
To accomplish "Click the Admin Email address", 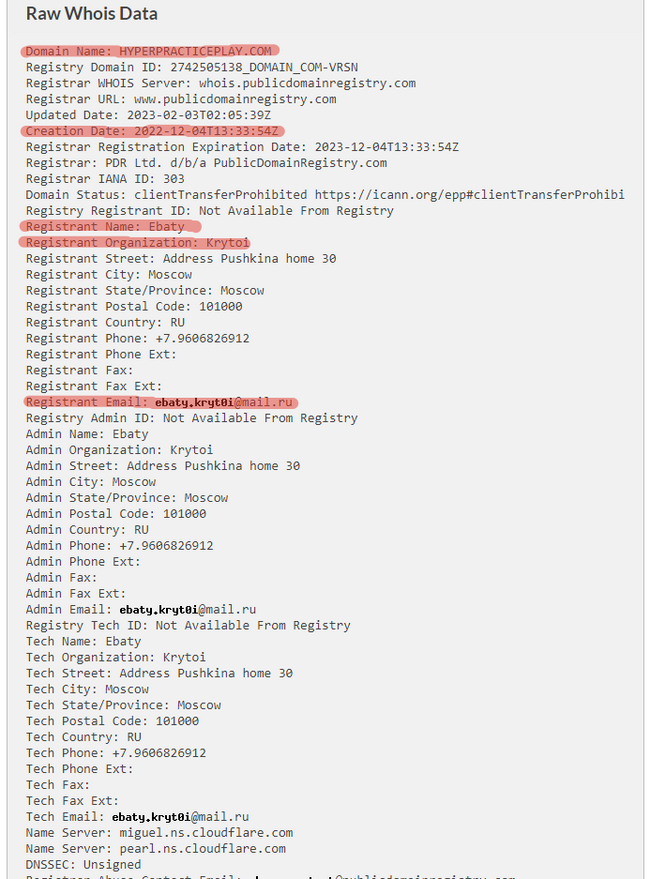I will (x=188, y=609).
